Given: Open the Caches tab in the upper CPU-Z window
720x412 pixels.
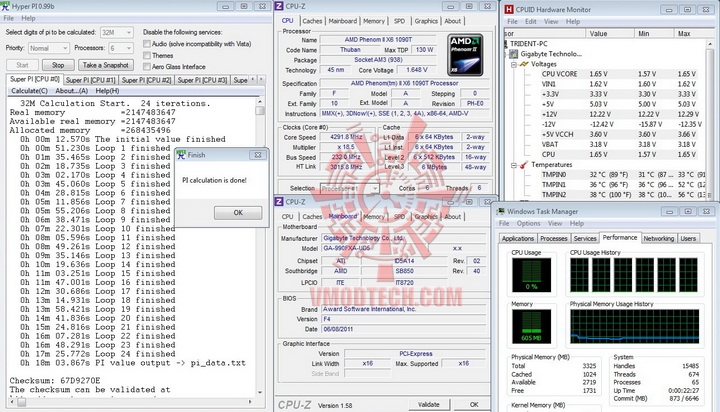Looking at the screenshot, I should 312,21.
